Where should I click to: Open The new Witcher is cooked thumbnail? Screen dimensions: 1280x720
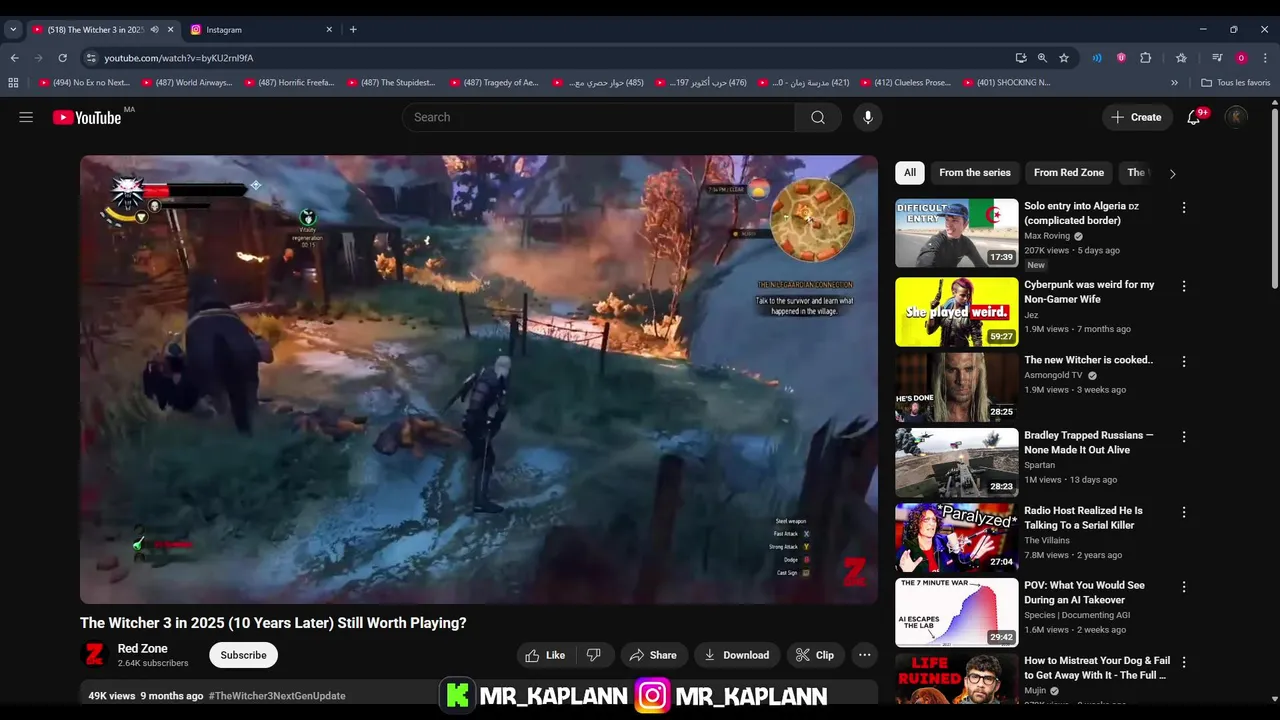(956, 387)
